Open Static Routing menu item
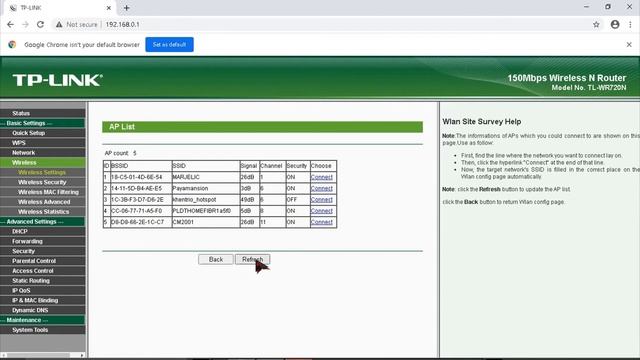640x360 pixels. coord(43,280)
